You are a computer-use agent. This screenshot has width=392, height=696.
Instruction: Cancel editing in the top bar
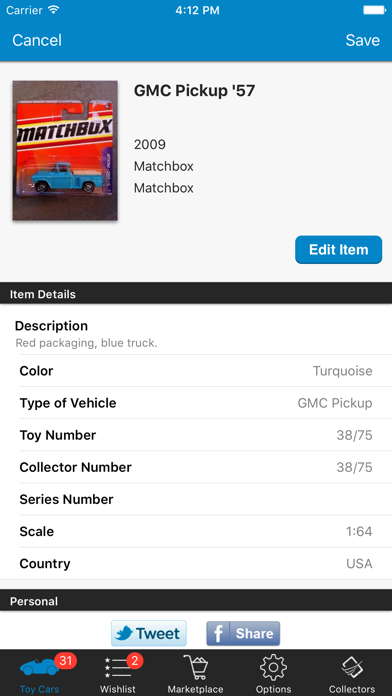tap(37, 40)
